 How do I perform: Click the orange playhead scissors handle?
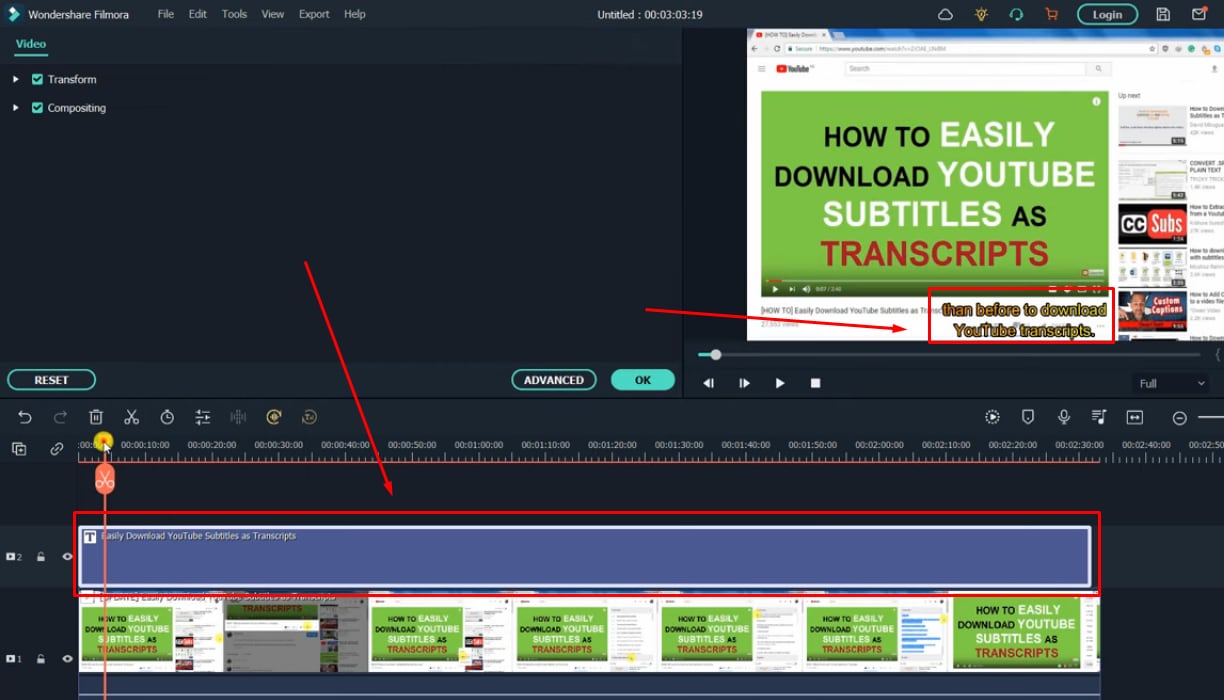pos(105,479)
